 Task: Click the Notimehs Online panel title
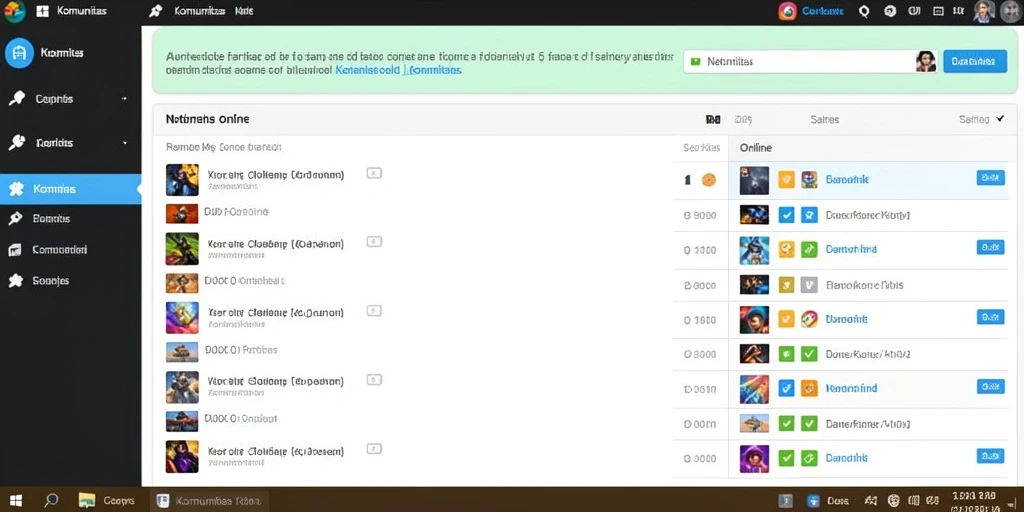click(x=208, y=120)
